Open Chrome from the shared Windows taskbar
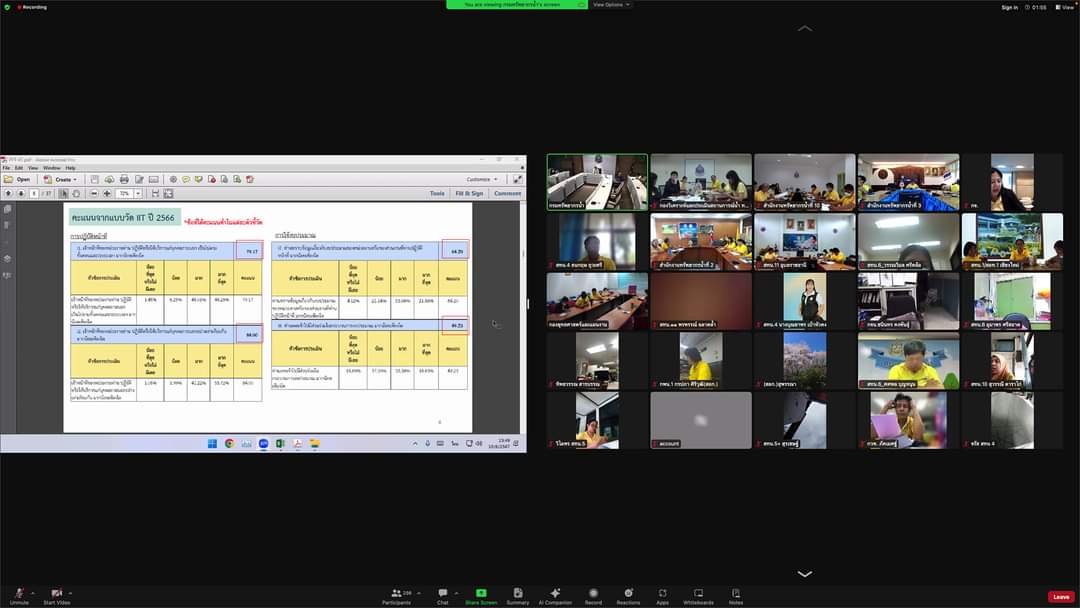This screenshot has height=608, width=1080. 229,444
